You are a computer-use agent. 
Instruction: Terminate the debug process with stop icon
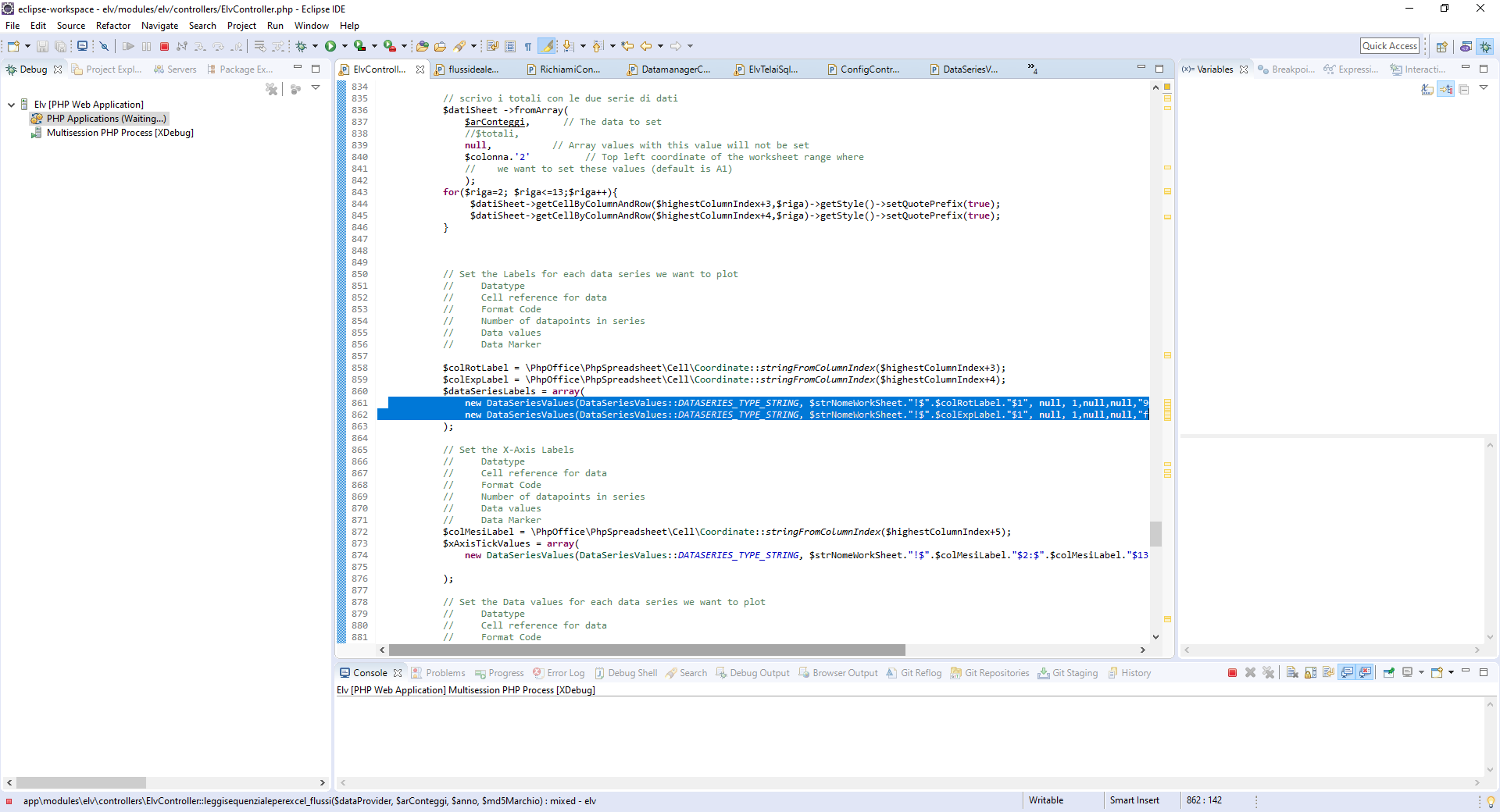click(x=164, y=46)
